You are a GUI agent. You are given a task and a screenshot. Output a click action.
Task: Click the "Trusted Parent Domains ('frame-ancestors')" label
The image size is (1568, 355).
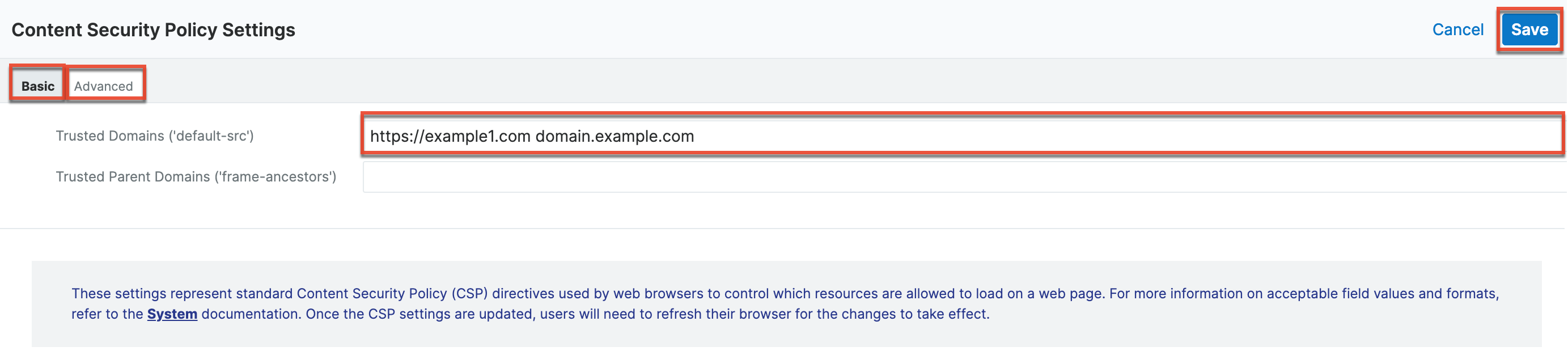pos(196,176)
